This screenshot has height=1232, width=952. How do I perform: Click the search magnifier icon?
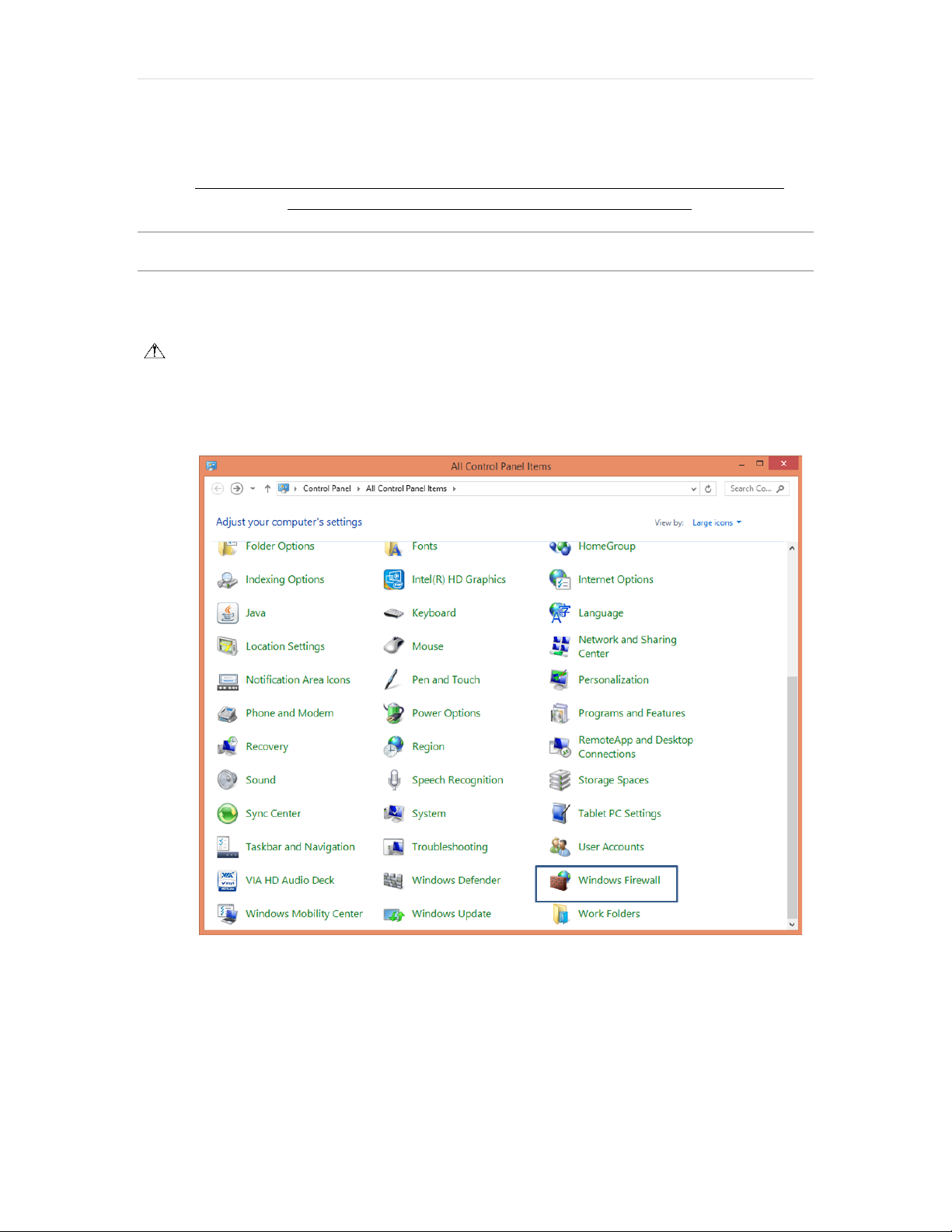point(780,489)
